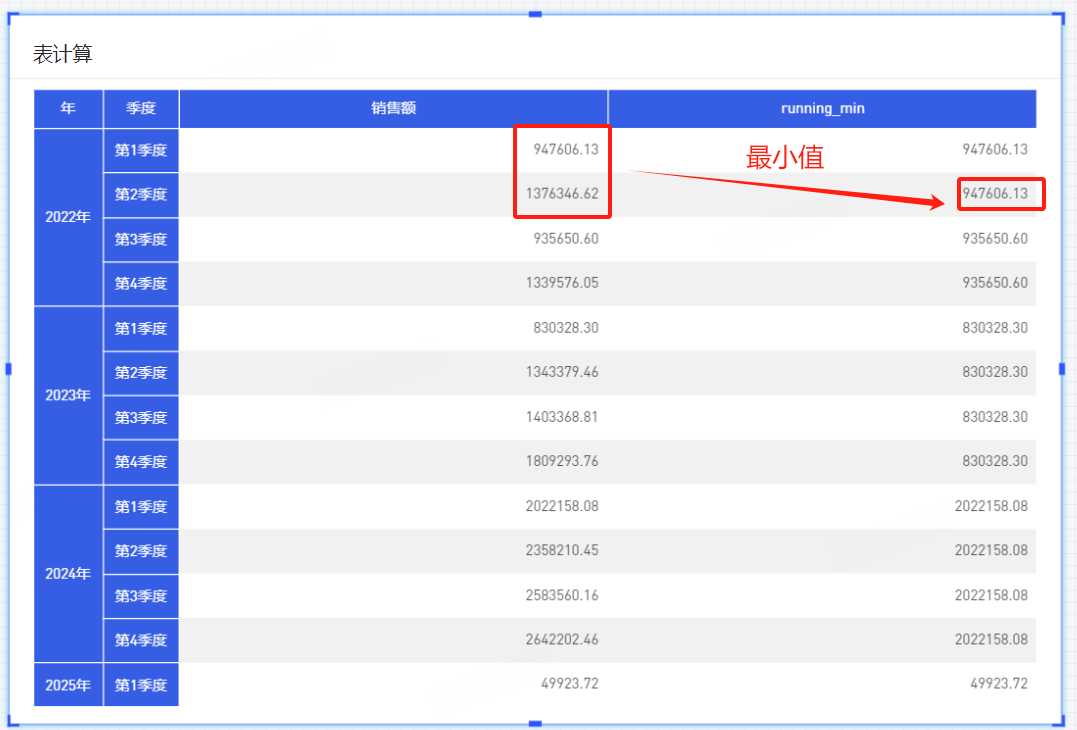Click the 表计算 chart title
The image size is (1077, 730).
click(63, 55)
